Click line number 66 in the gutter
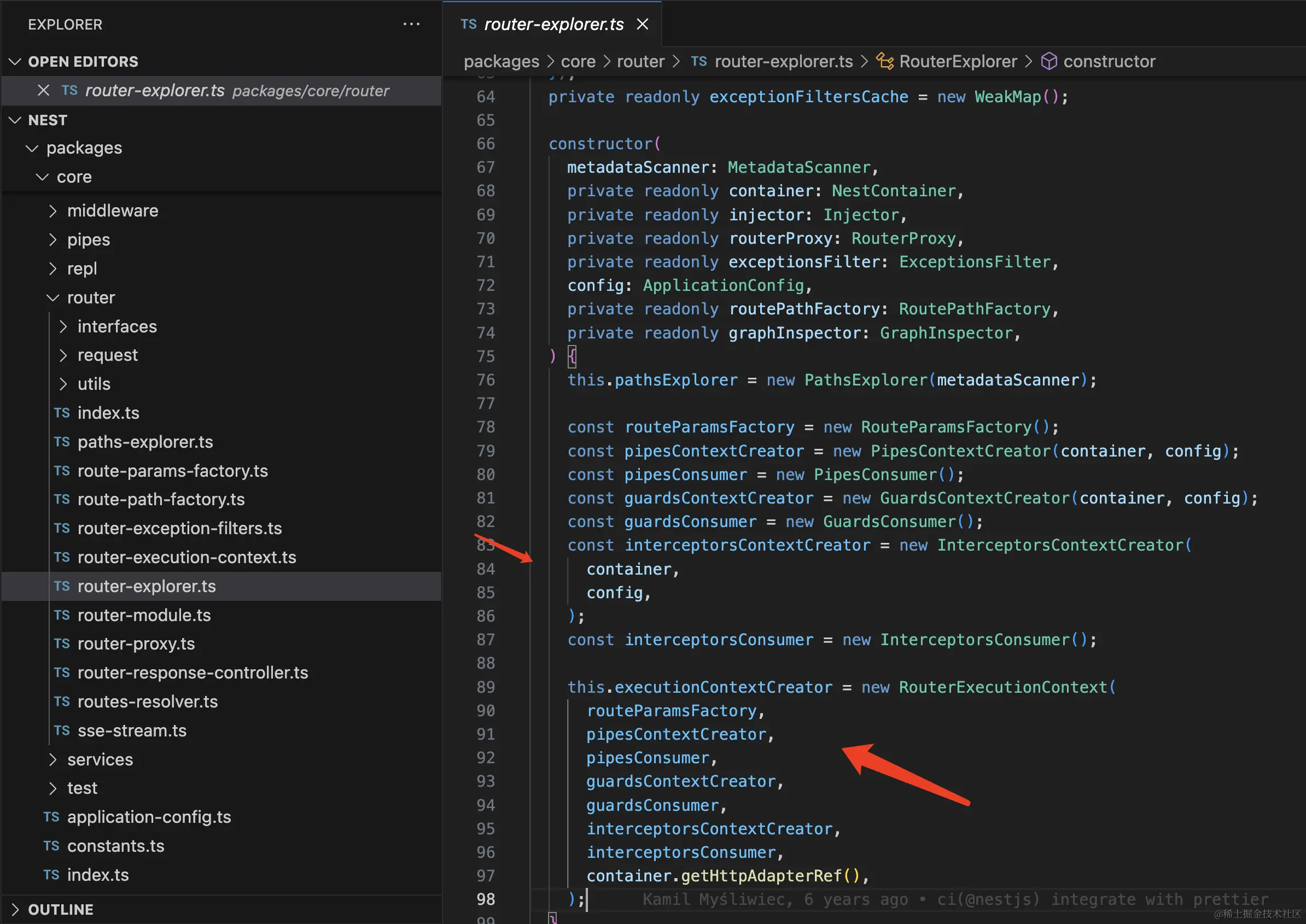Screen dimensions: 1306x924 486,144
